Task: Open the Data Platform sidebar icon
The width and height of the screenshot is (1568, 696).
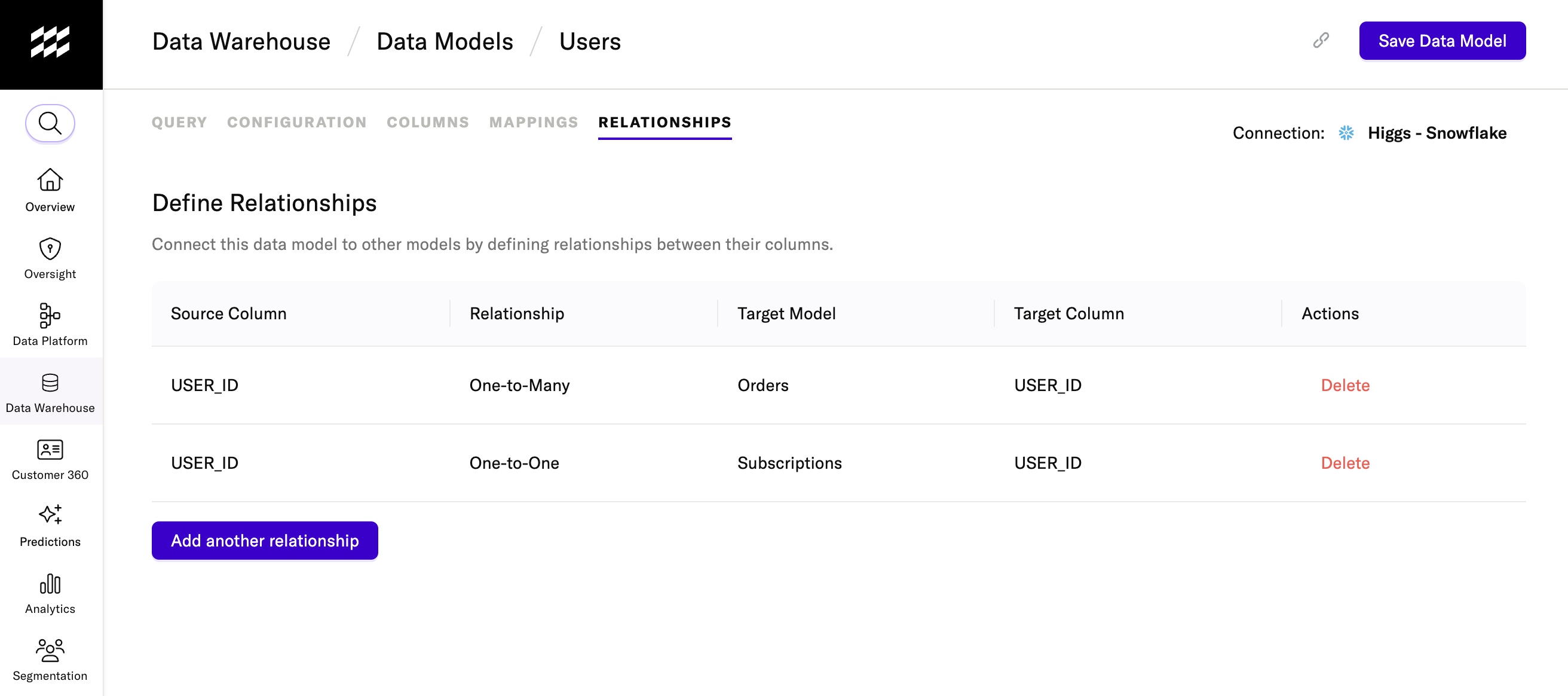Action: click(x=50, y=316)
